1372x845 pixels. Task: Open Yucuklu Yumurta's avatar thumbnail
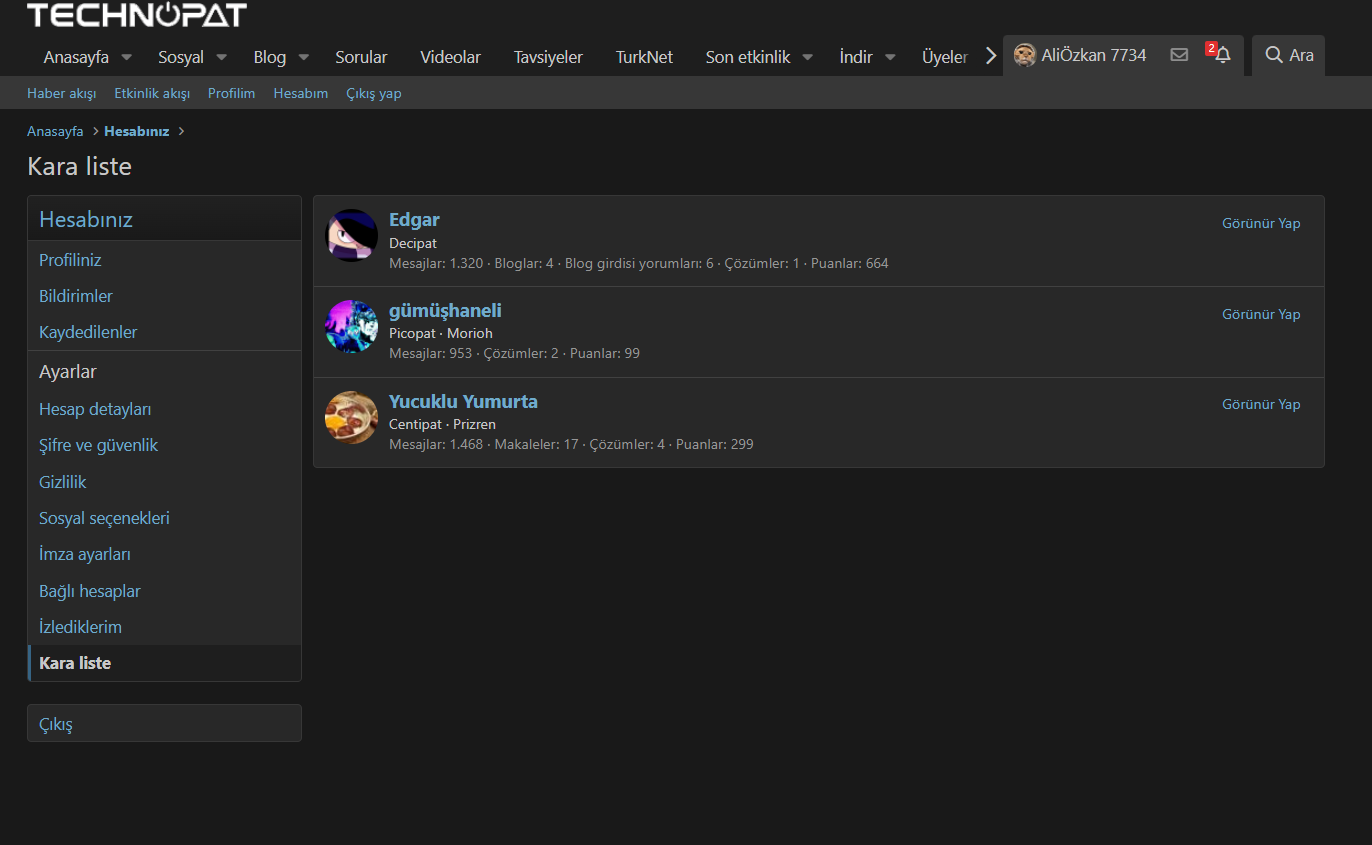click(351, 417)
